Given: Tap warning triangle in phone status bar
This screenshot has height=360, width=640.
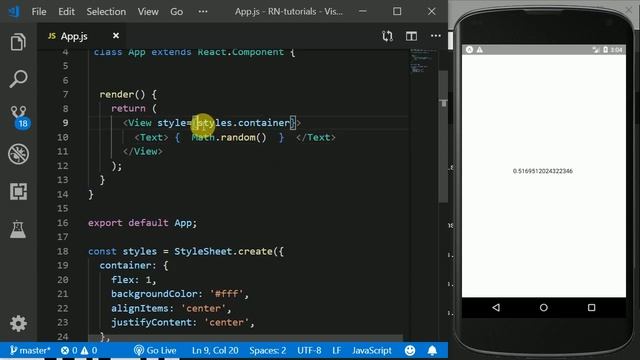Looking at the screenshot, I should [x=480, y=50].
